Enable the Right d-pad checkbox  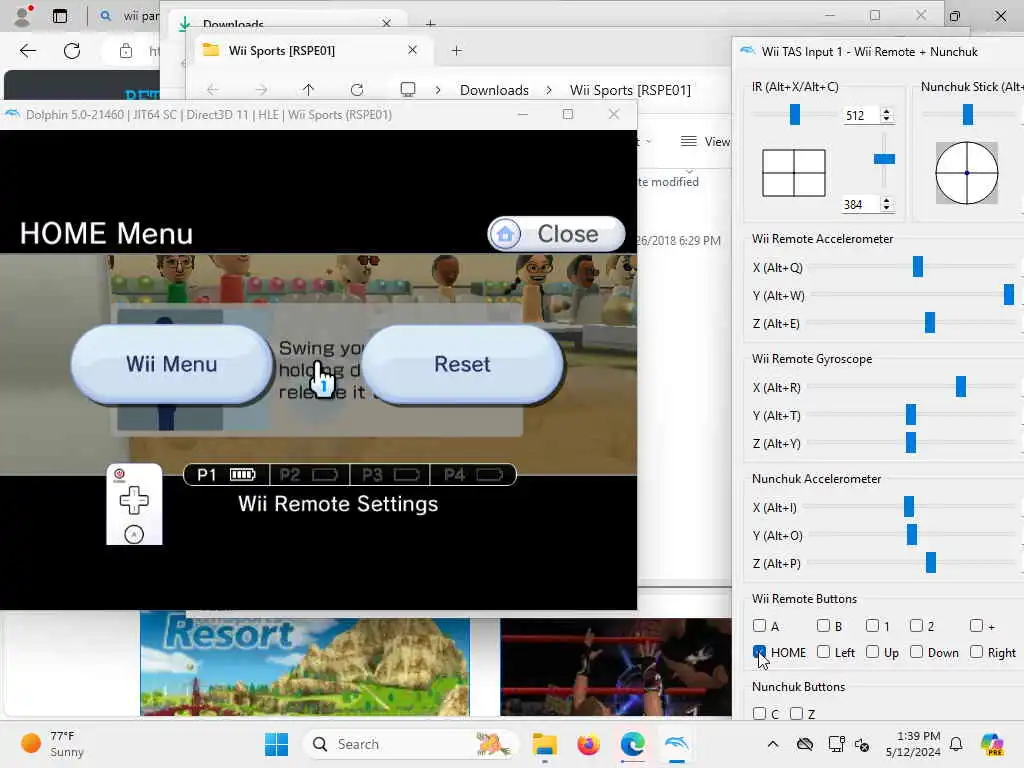(x=976, y=652)
